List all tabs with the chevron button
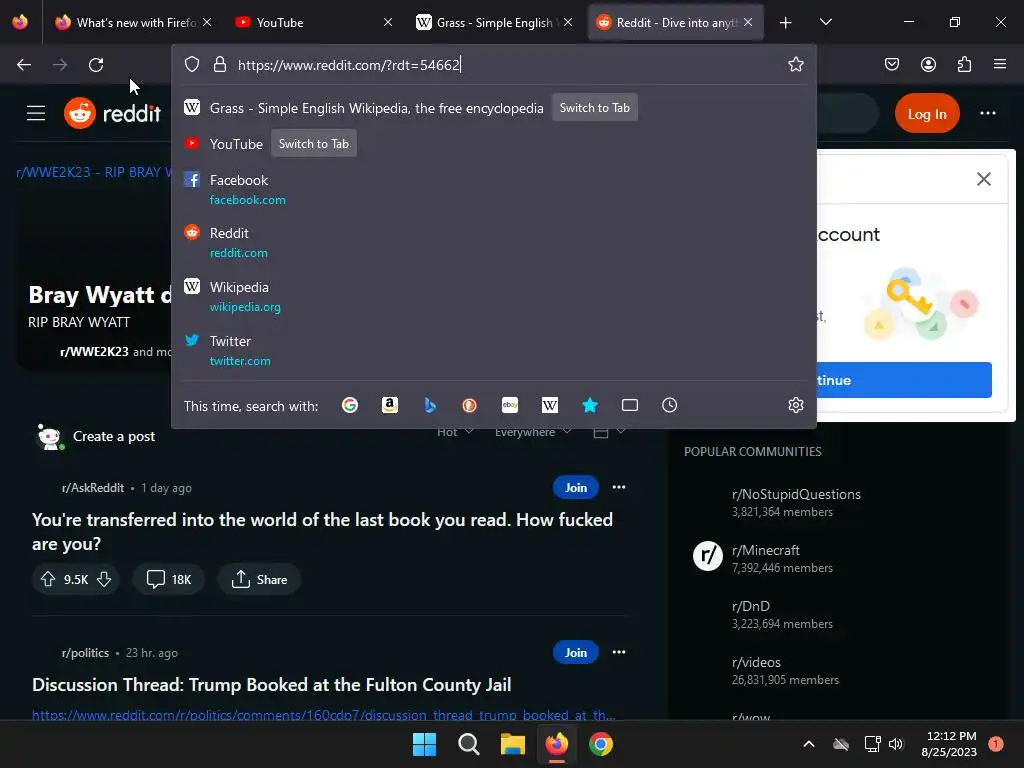Image resolution: width=1024 pixels, height=768 pixels. click(825, 22)
